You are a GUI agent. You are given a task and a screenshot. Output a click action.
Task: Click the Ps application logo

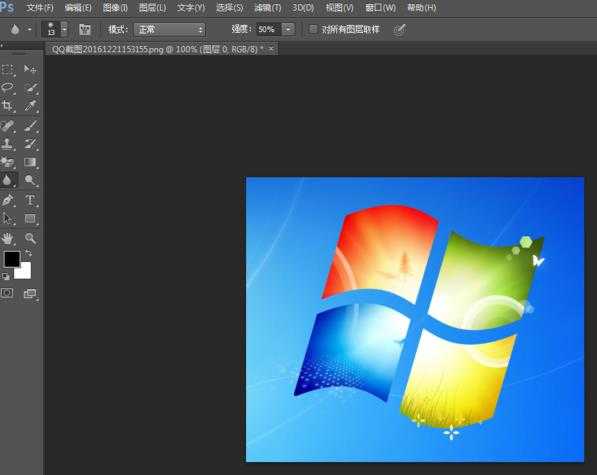7,7
